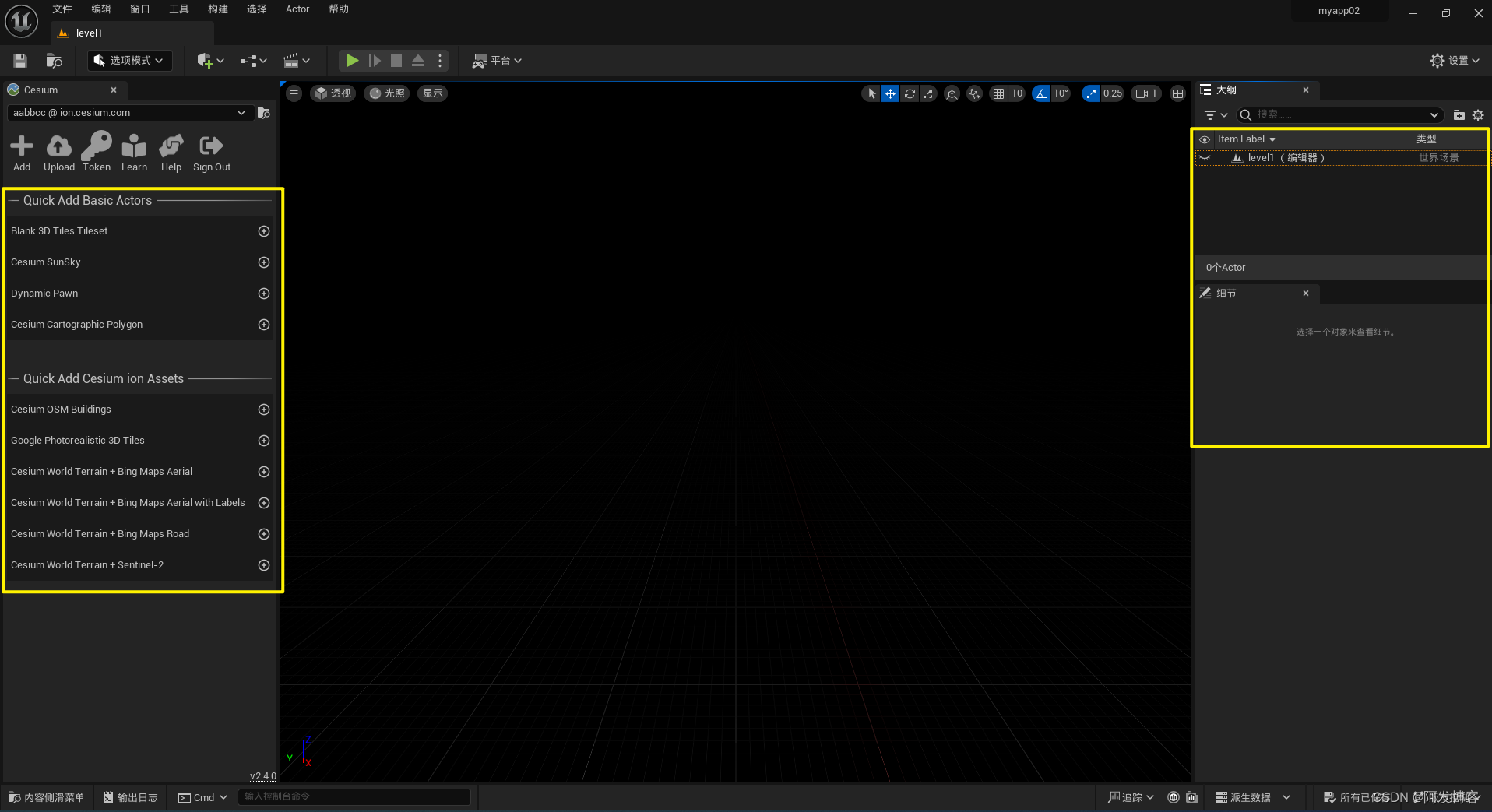1492x812 pixels.
Task: Open the 选项模式 mode dropdown
Action: (128, 61)
